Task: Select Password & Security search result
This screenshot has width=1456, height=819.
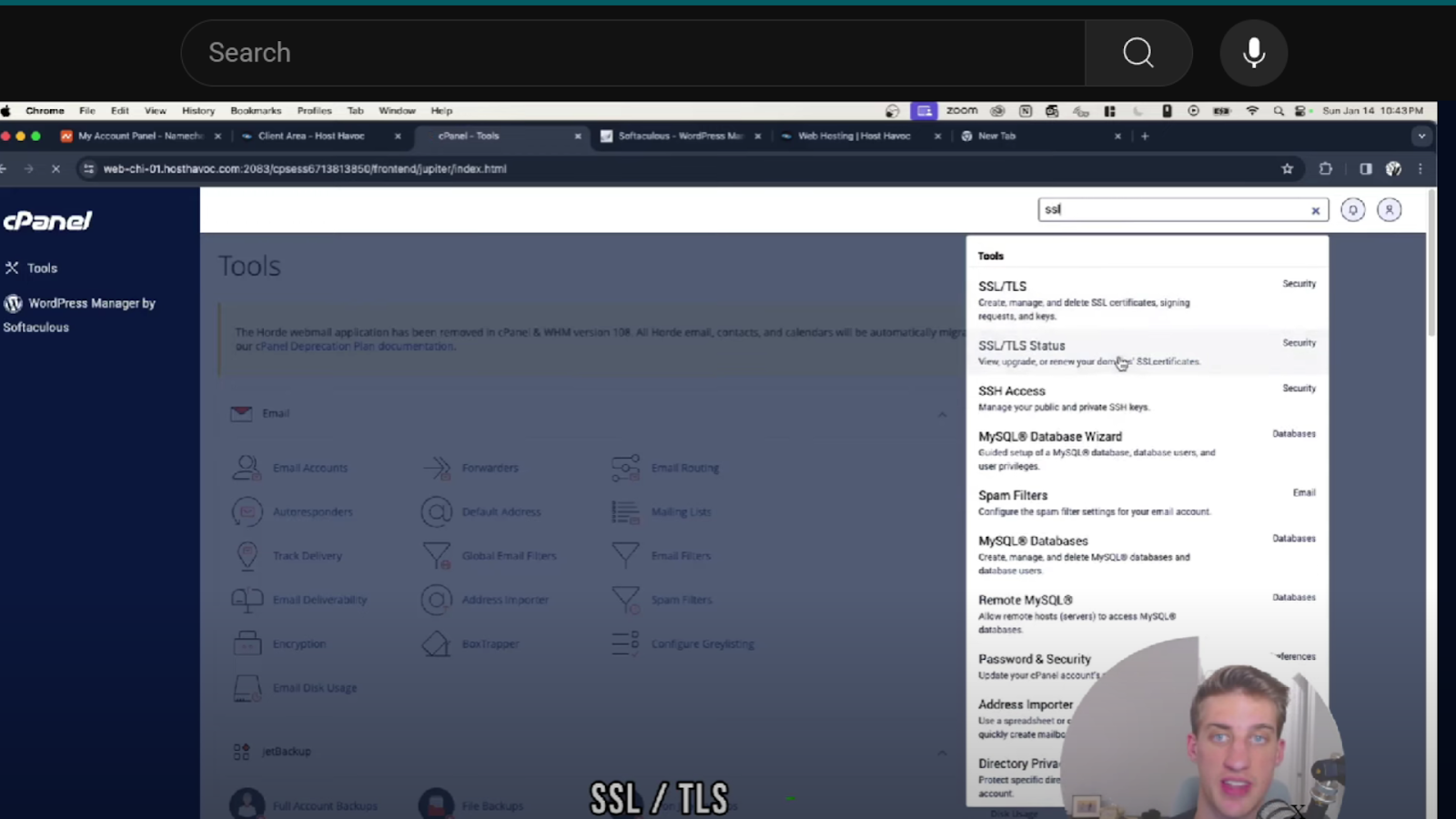Action: coord(1148,666)
